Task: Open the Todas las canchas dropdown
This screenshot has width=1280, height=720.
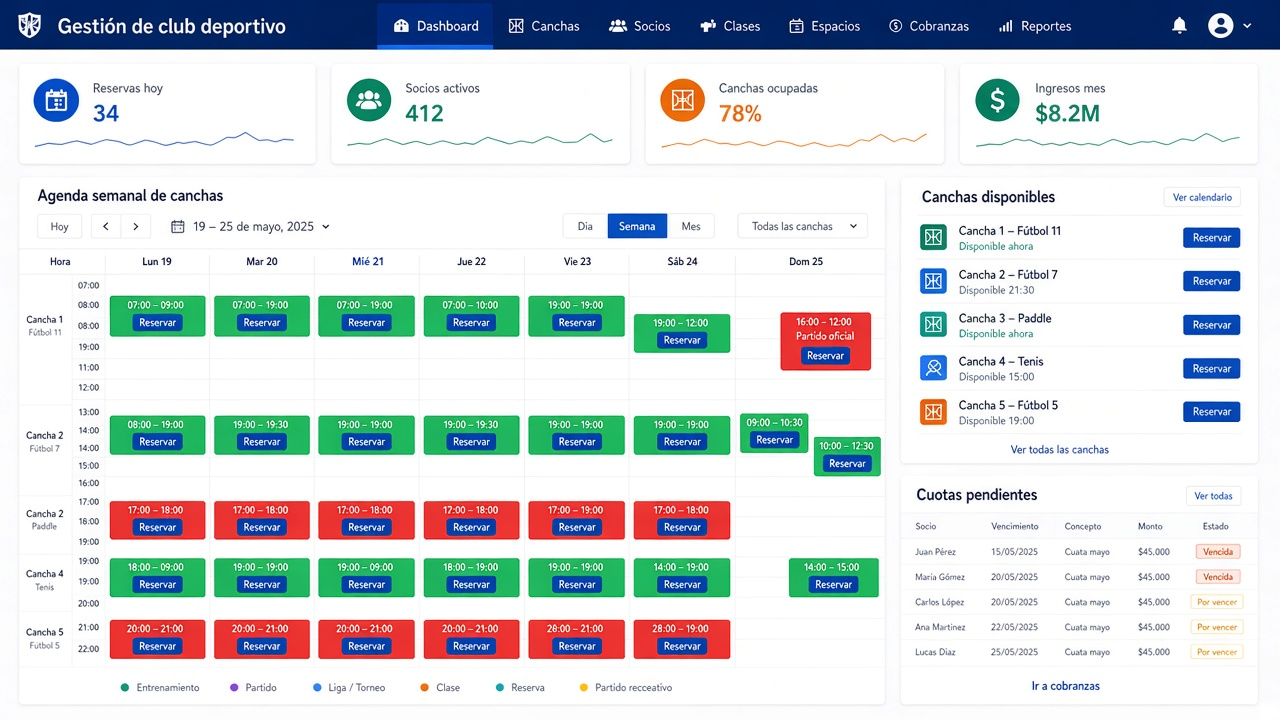Action: (803, 226)
